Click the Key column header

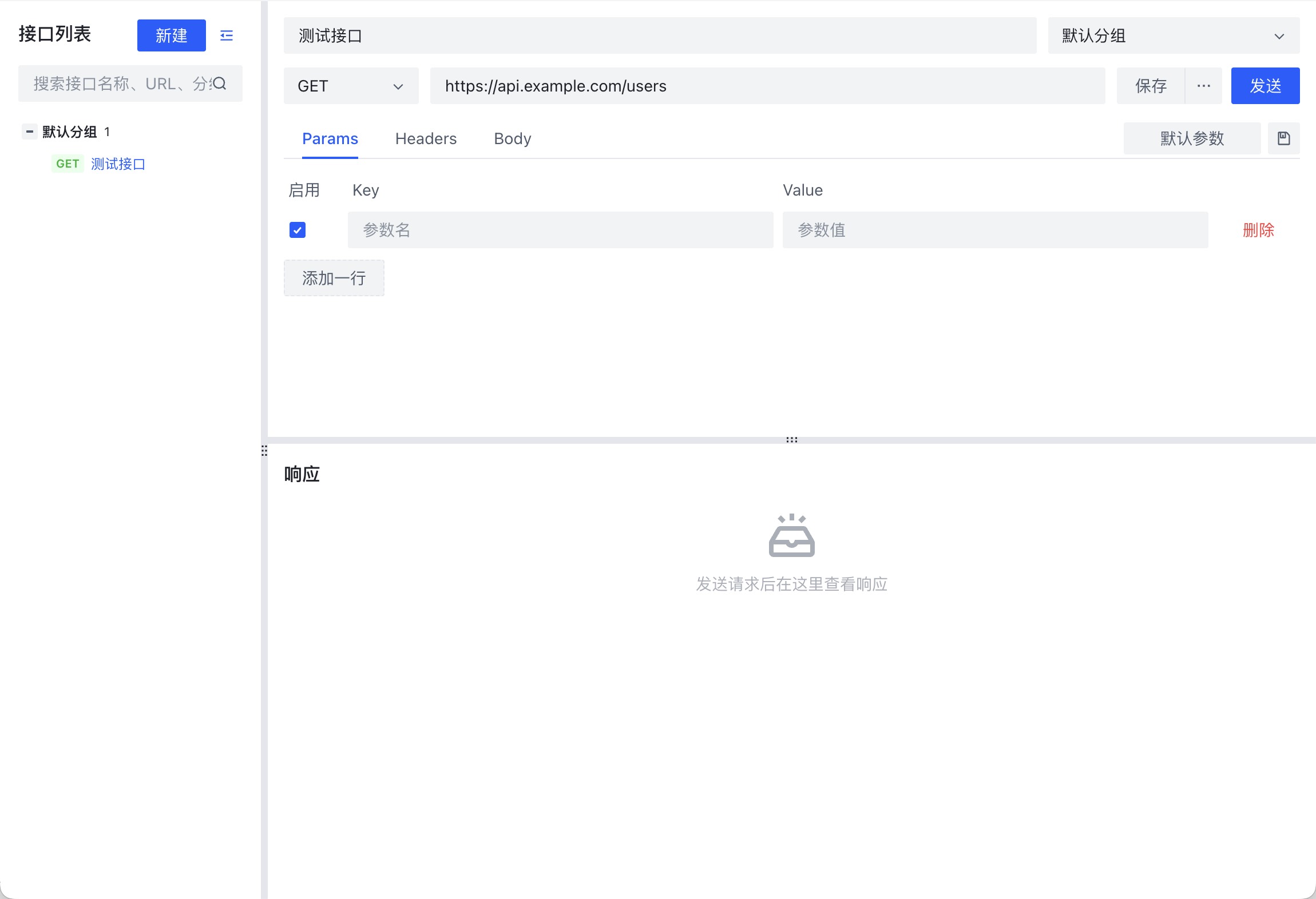(366, 190)
